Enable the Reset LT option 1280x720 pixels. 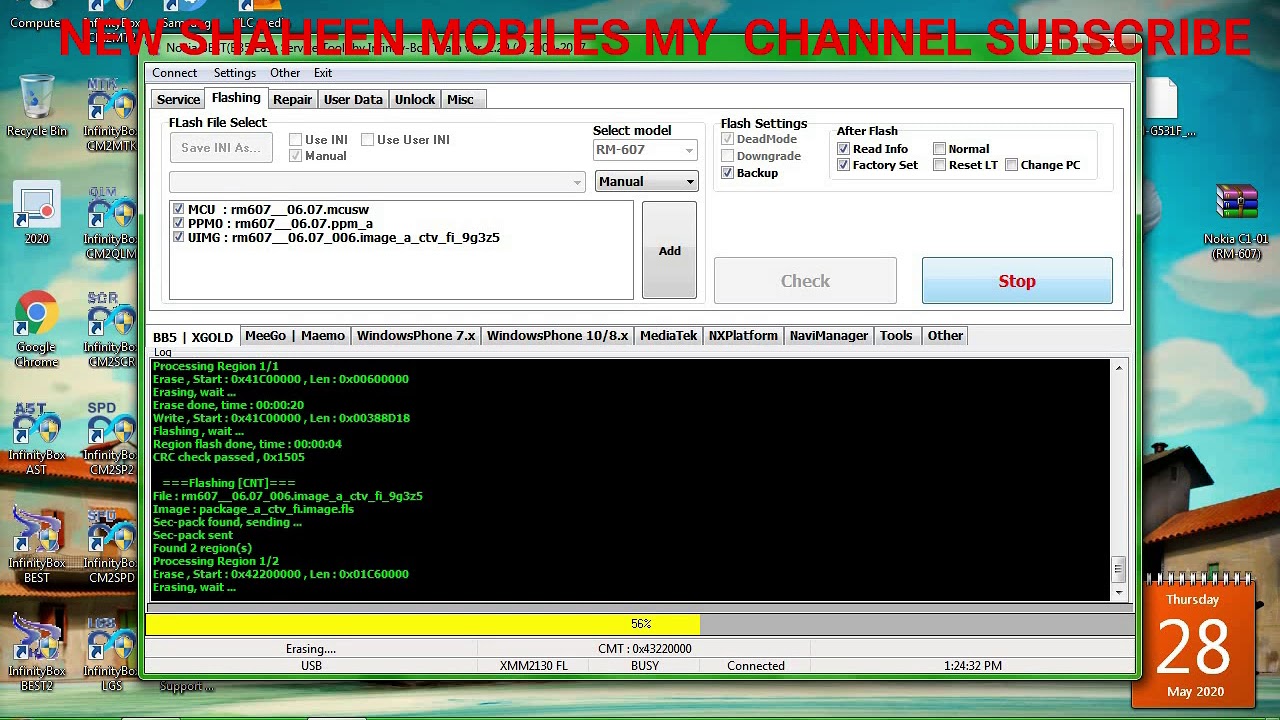tap(939, 165)
